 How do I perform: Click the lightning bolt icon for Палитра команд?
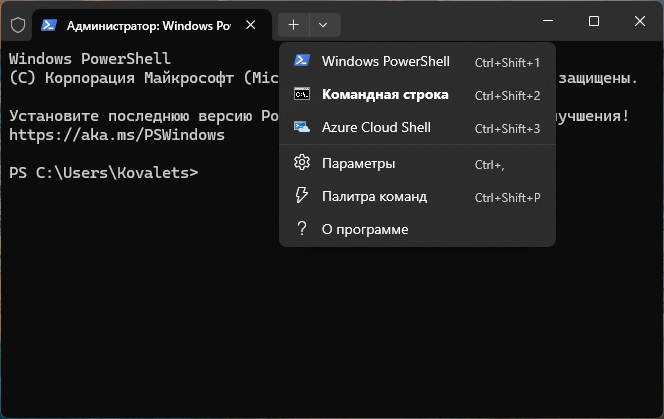coord(301,196)
